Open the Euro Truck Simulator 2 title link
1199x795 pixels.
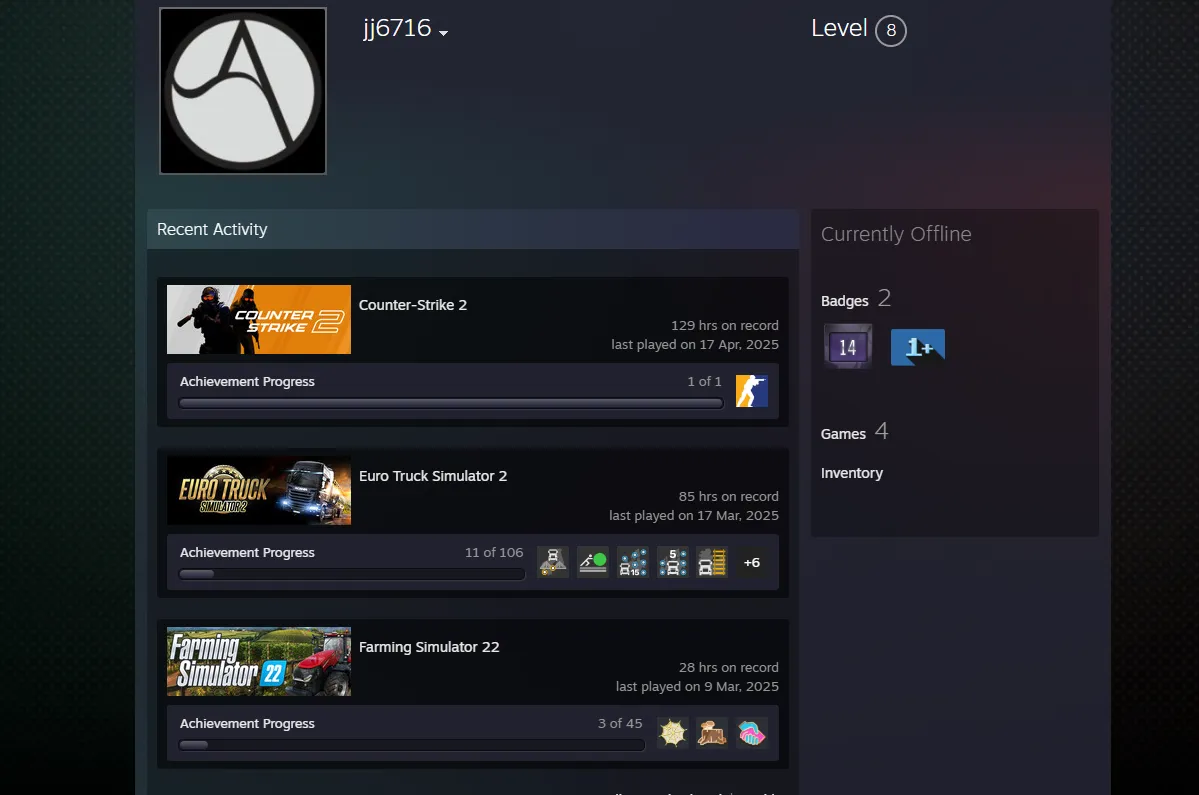click(x=433, y=476)
